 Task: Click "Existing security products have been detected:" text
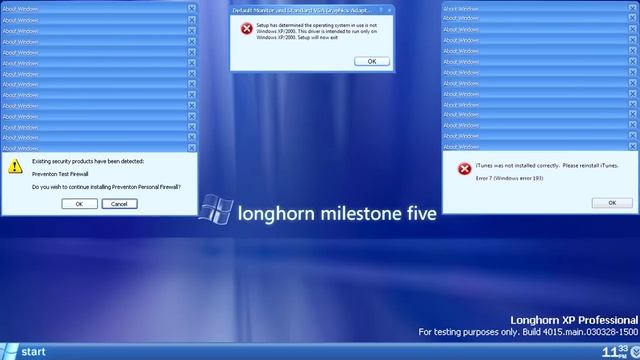pos(88,161)
